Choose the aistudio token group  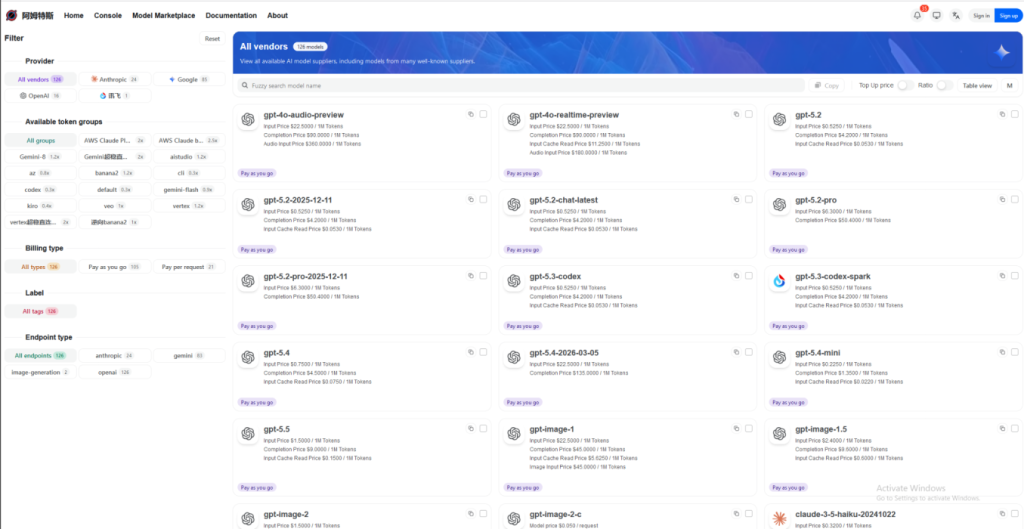pos(189,157)
